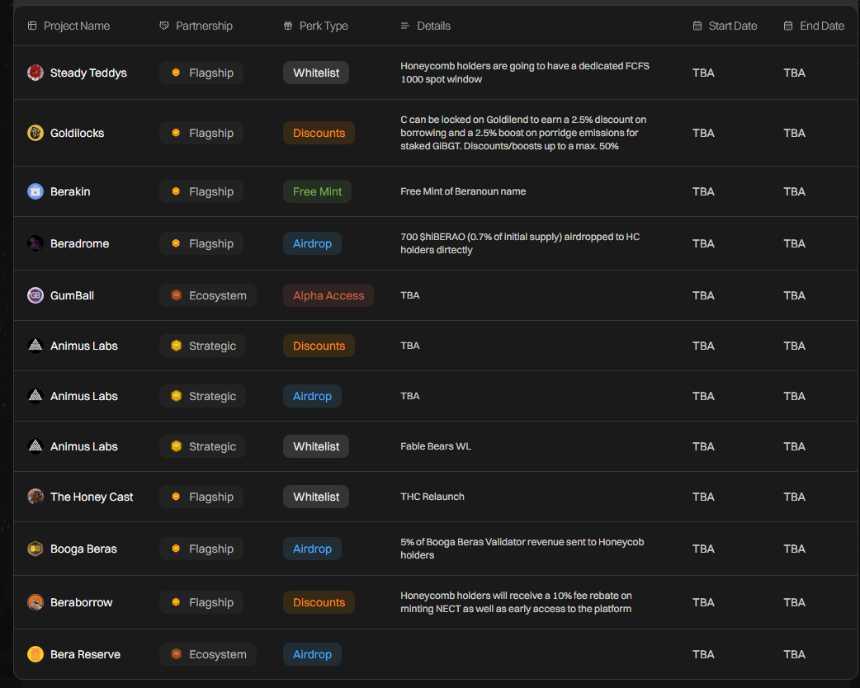Click the 'Free Mint of Beranoun name' details
This screenshot has height=688, width=860.
[x=463, y=191]
